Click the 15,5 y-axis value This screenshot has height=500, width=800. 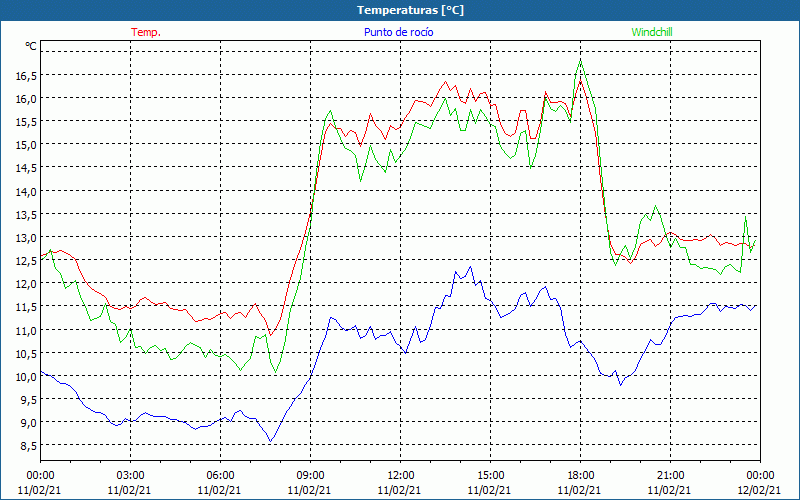pyautogui.click(x=27, y=122)
